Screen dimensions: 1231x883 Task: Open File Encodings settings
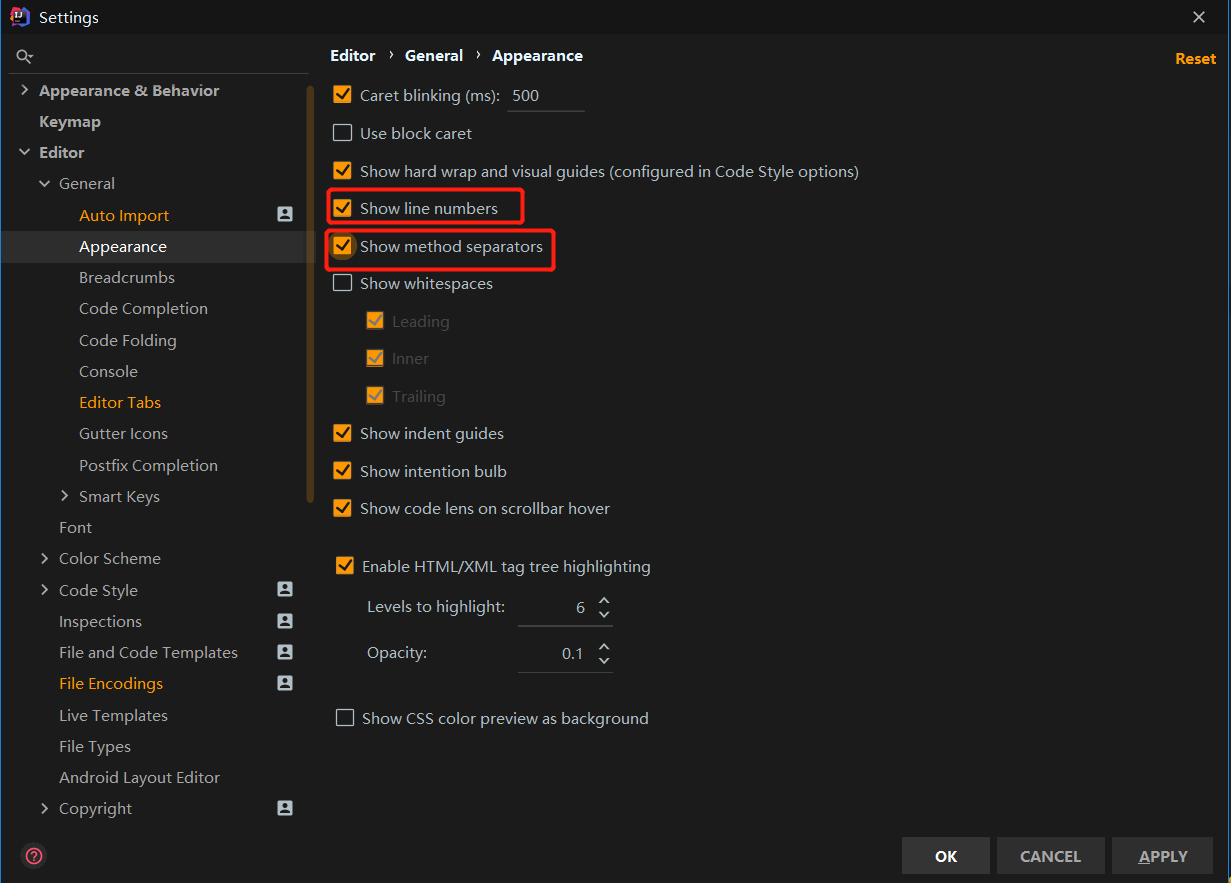point(111,684)
